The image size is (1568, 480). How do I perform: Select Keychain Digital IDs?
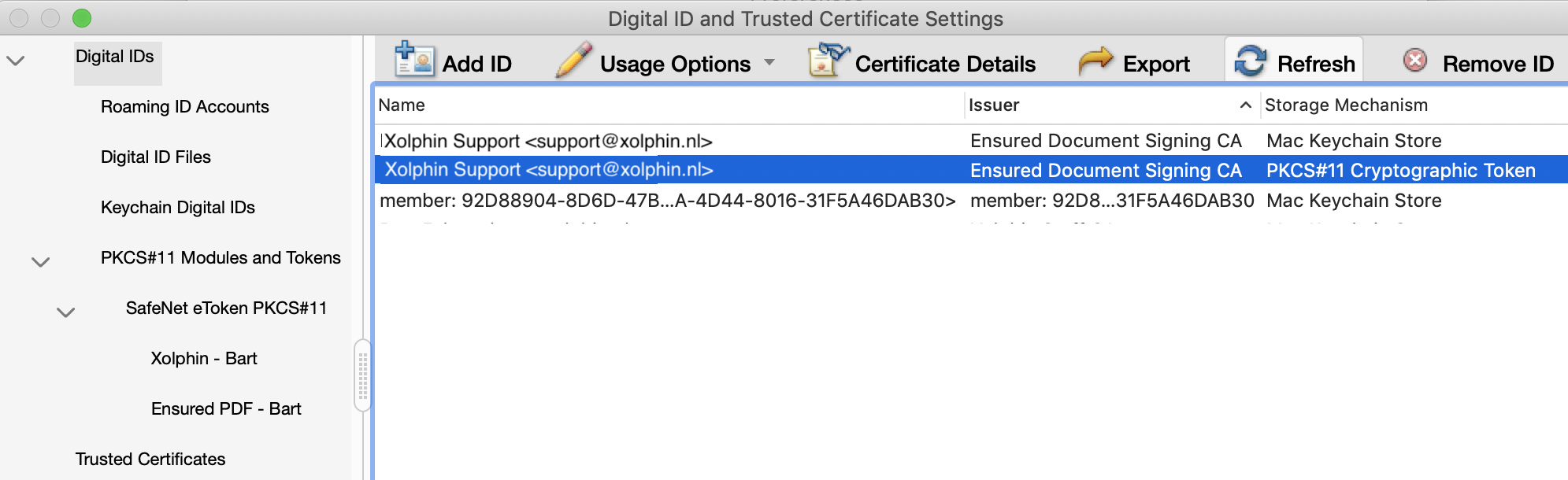click(177, 207)
